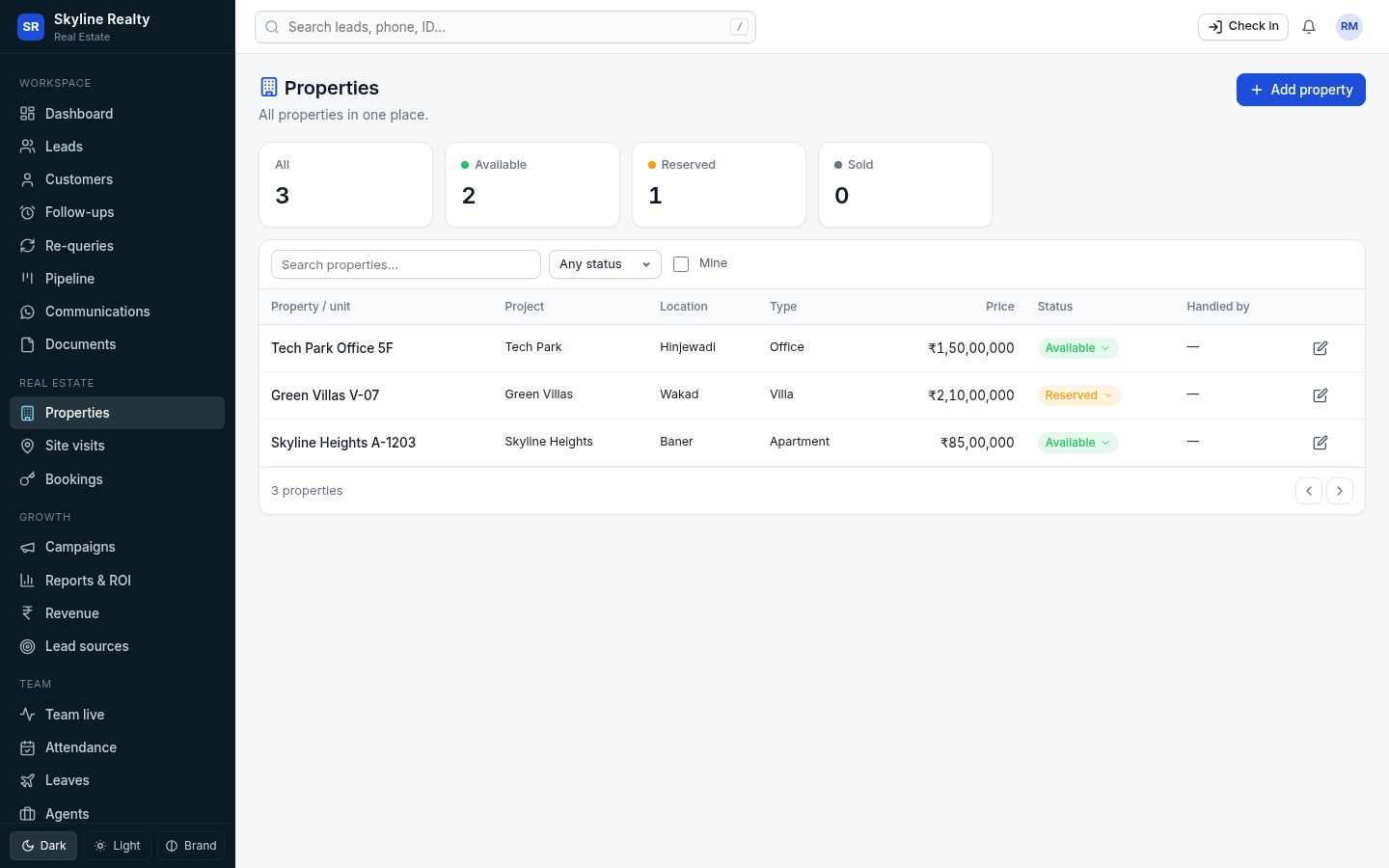Open Team live page

tap(117, 715)
